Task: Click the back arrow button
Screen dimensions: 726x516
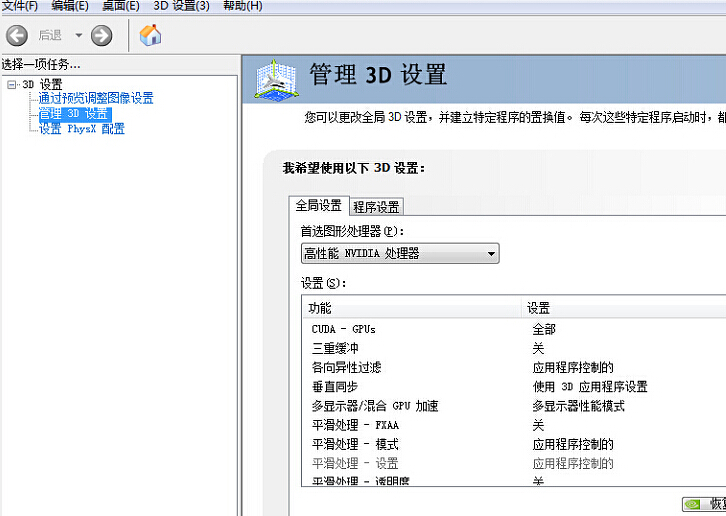Action: (x=17, y=36)
